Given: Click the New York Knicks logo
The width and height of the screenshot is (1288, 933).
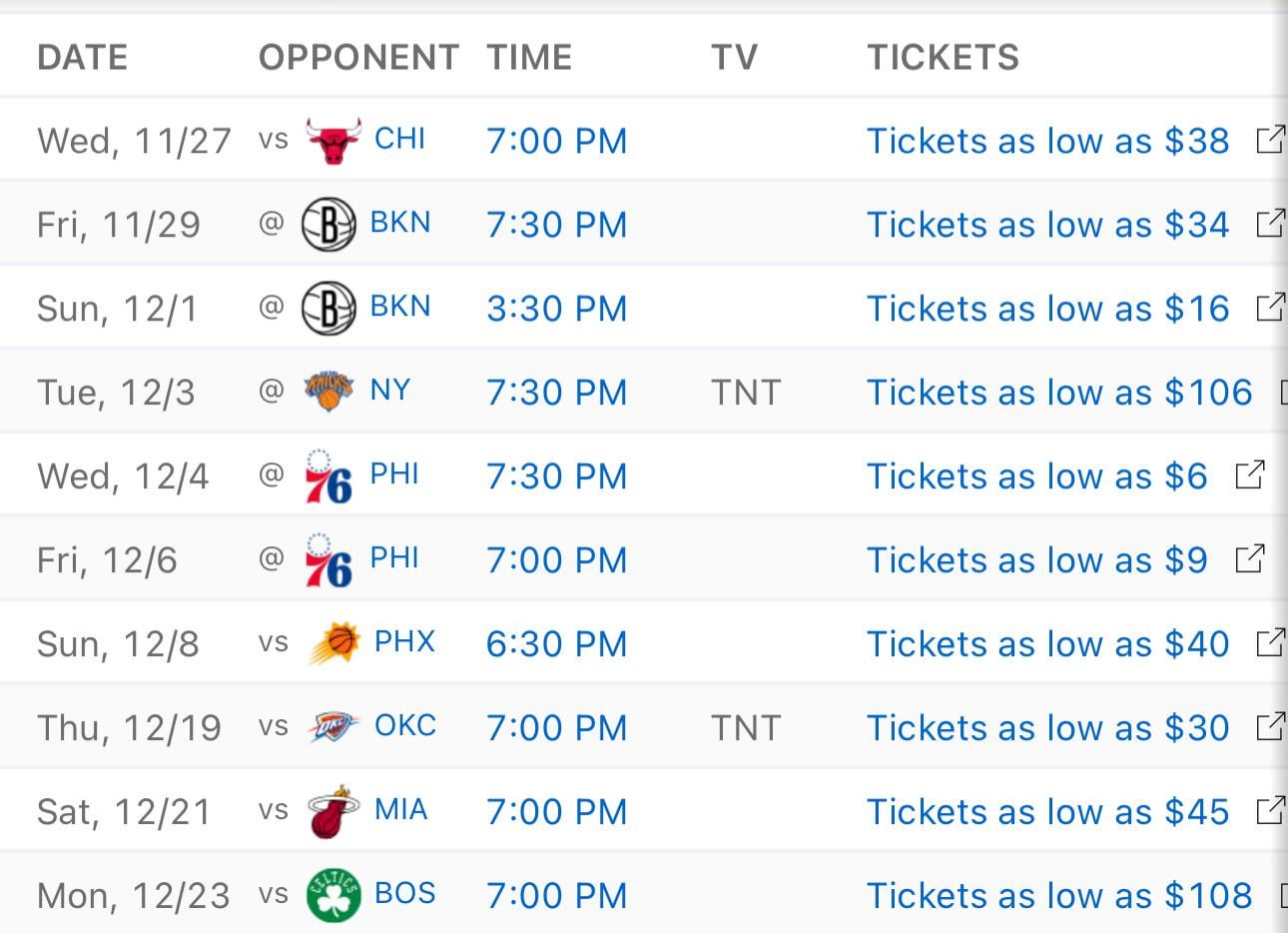Looking at the screenshot, I should 329,391.
